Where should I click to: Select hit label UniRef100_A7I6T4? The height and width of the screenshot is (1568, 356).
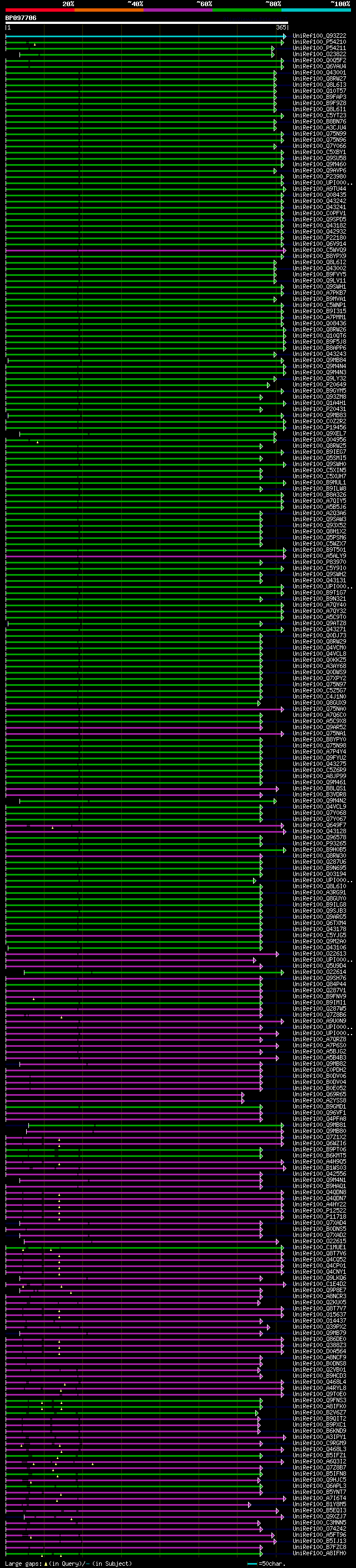tap(319, 1498)
